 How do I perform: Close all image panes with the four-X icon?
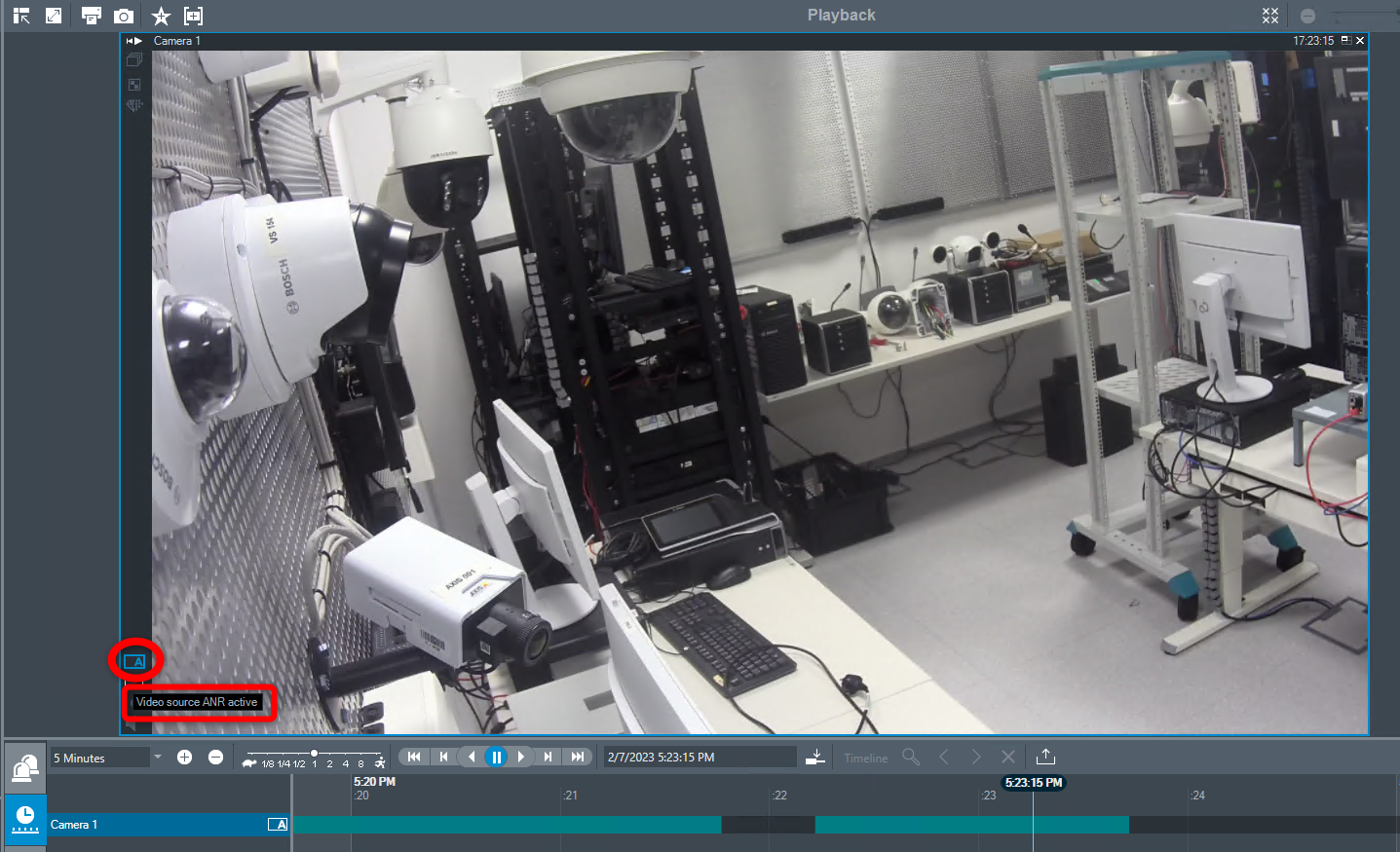pyautogui.click(x=1270, y=16)
